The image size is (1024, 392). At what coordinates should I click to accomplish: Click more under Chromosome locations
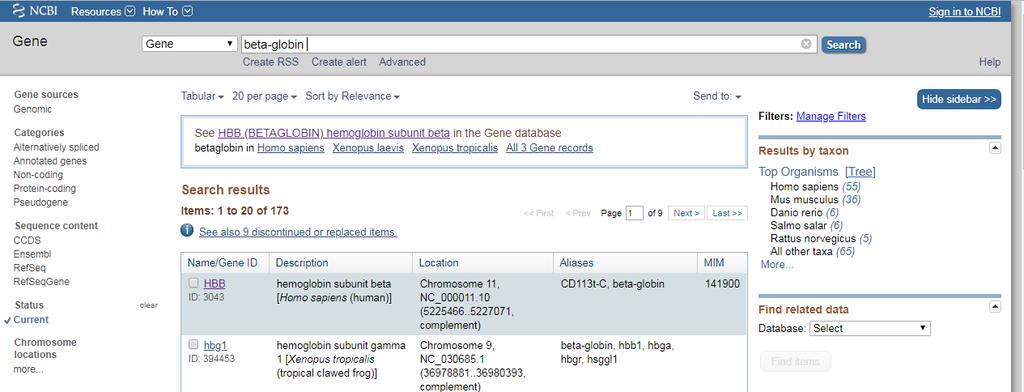[29, 369]
